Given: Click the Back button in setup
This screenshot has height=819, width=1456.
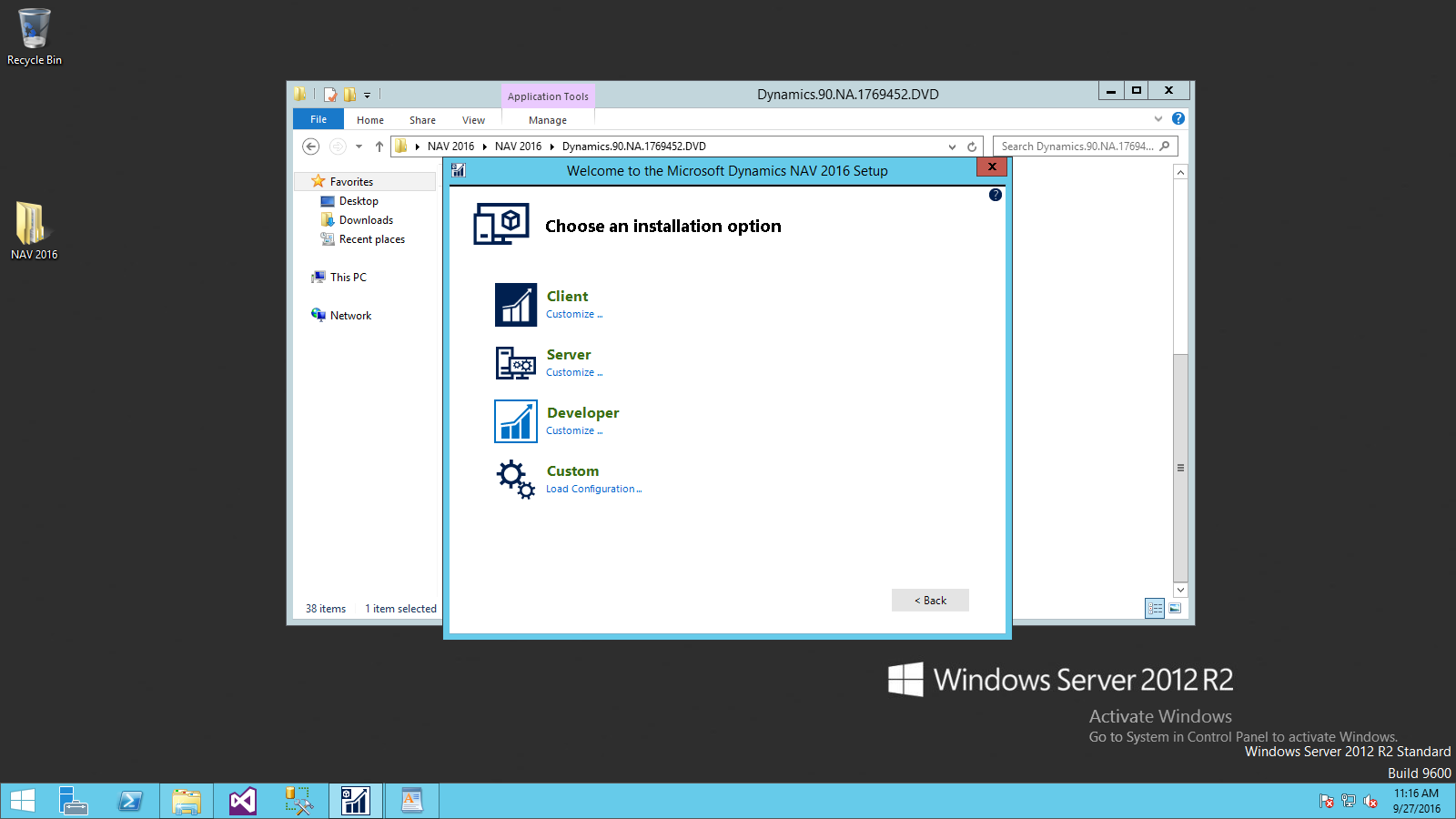Looking at the screenshot, I should (930, 601).
